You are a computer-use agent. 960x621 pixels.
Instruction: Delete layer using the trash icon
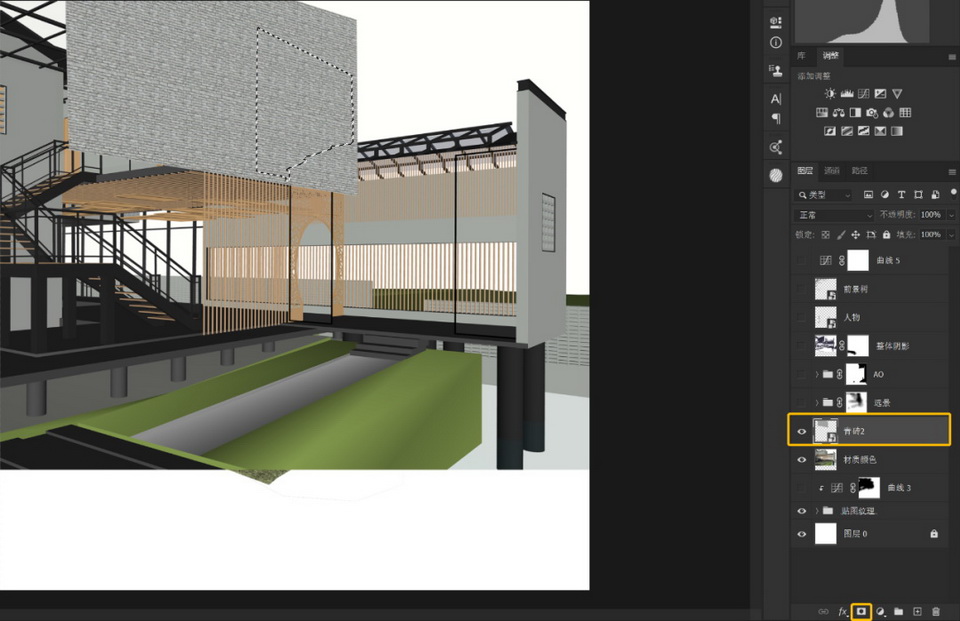click(936, 611)
